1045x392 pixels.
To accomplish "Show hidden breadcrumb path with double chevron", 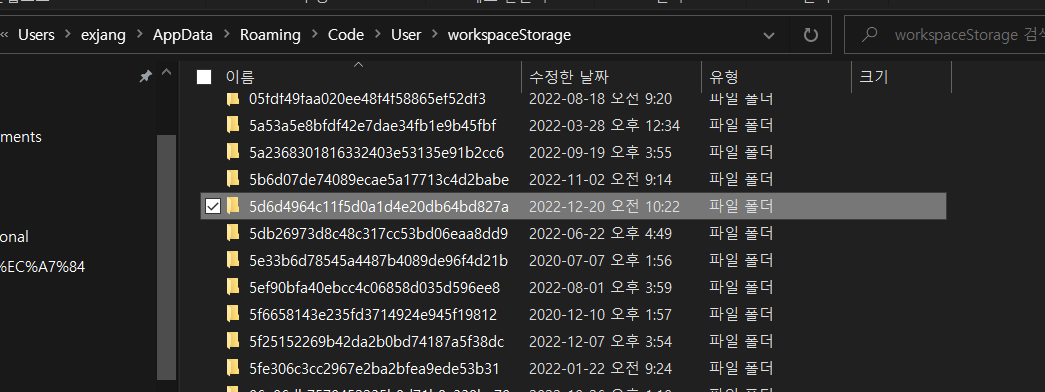I will (x=5, y=35).
